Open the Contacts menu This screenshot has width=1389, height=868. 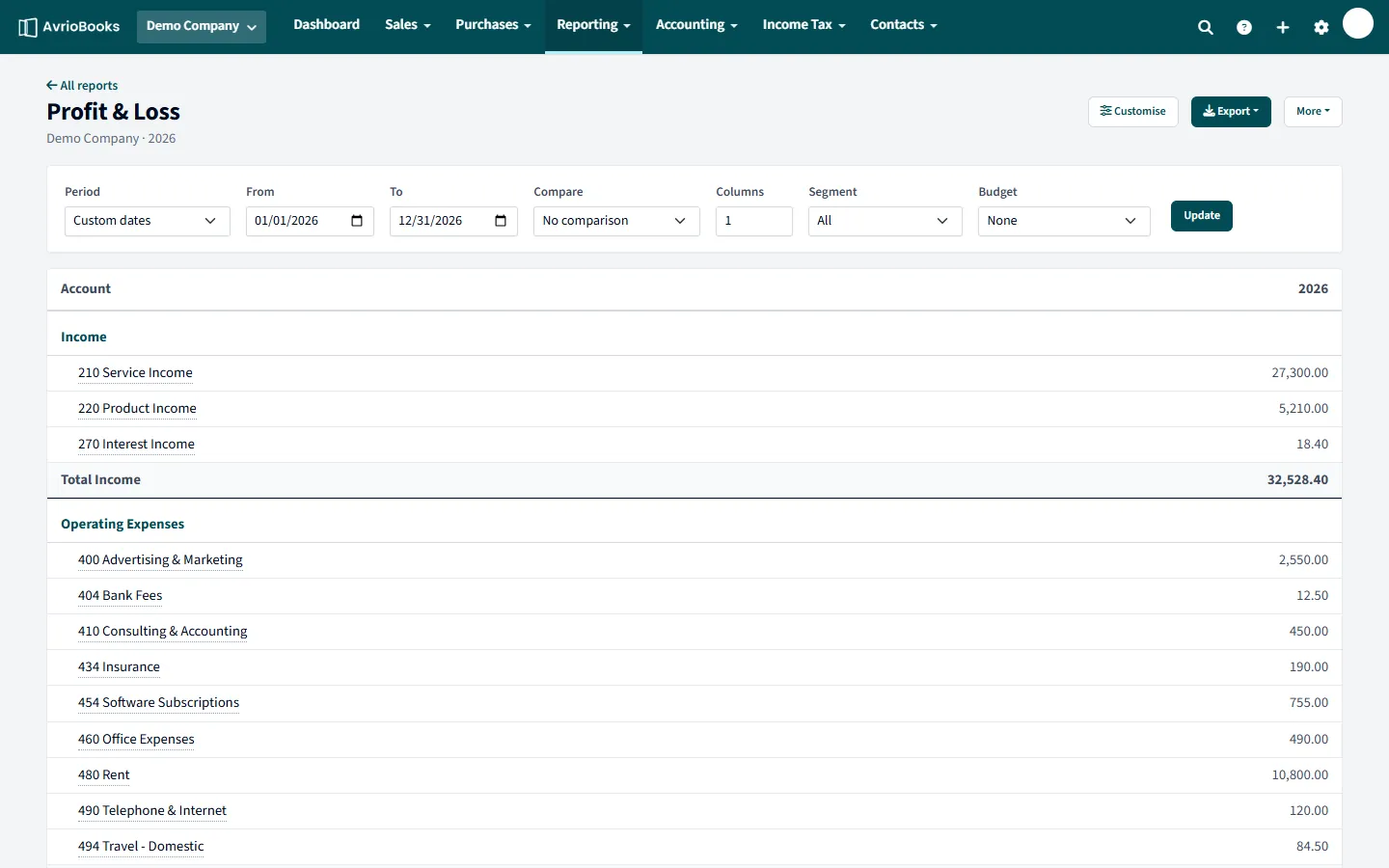click(904, 25)
